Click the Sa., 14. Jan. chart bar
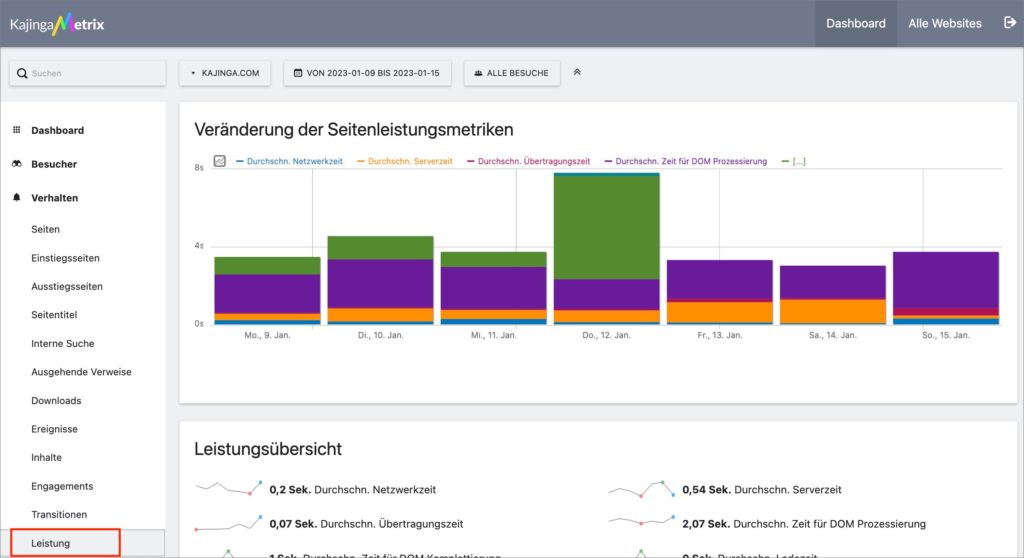The image size is (1024, 558). click(833, 295)
